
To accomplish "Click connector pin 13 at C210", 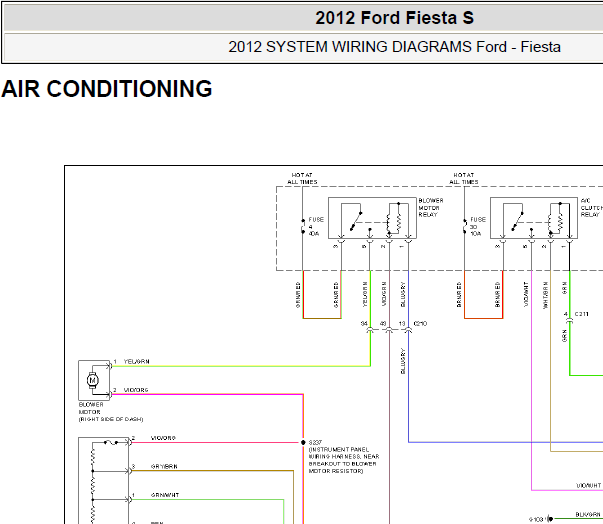I will point(402,324).
